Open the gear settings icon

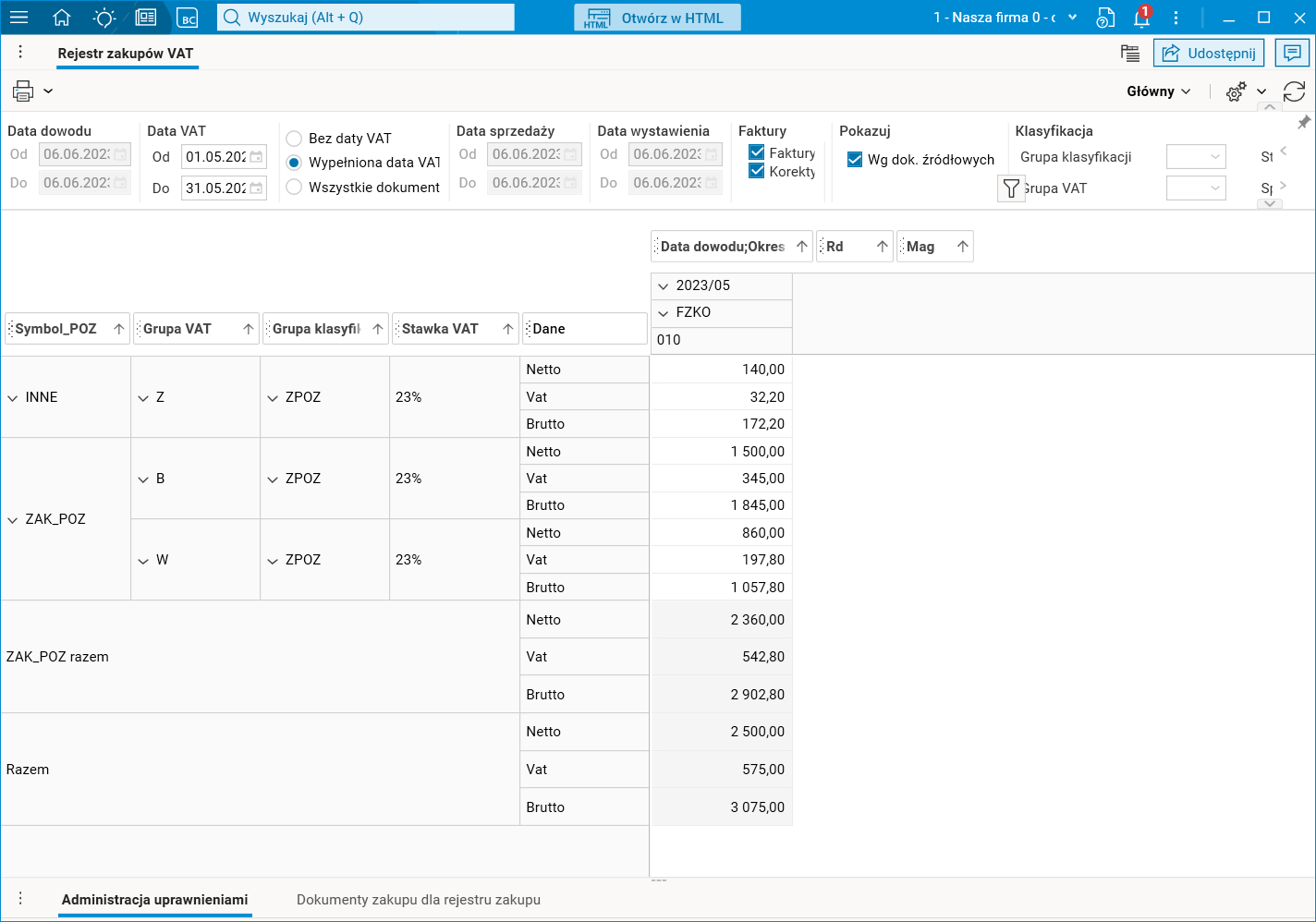(1236, 91)
